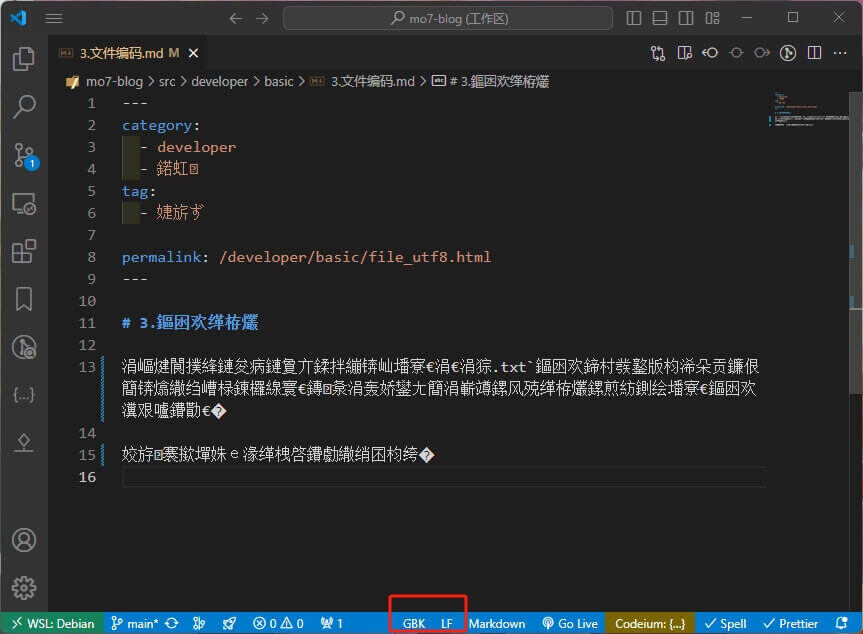Open the Bookmarks view
Screen dimensions: 863x634
coord(24,299)
